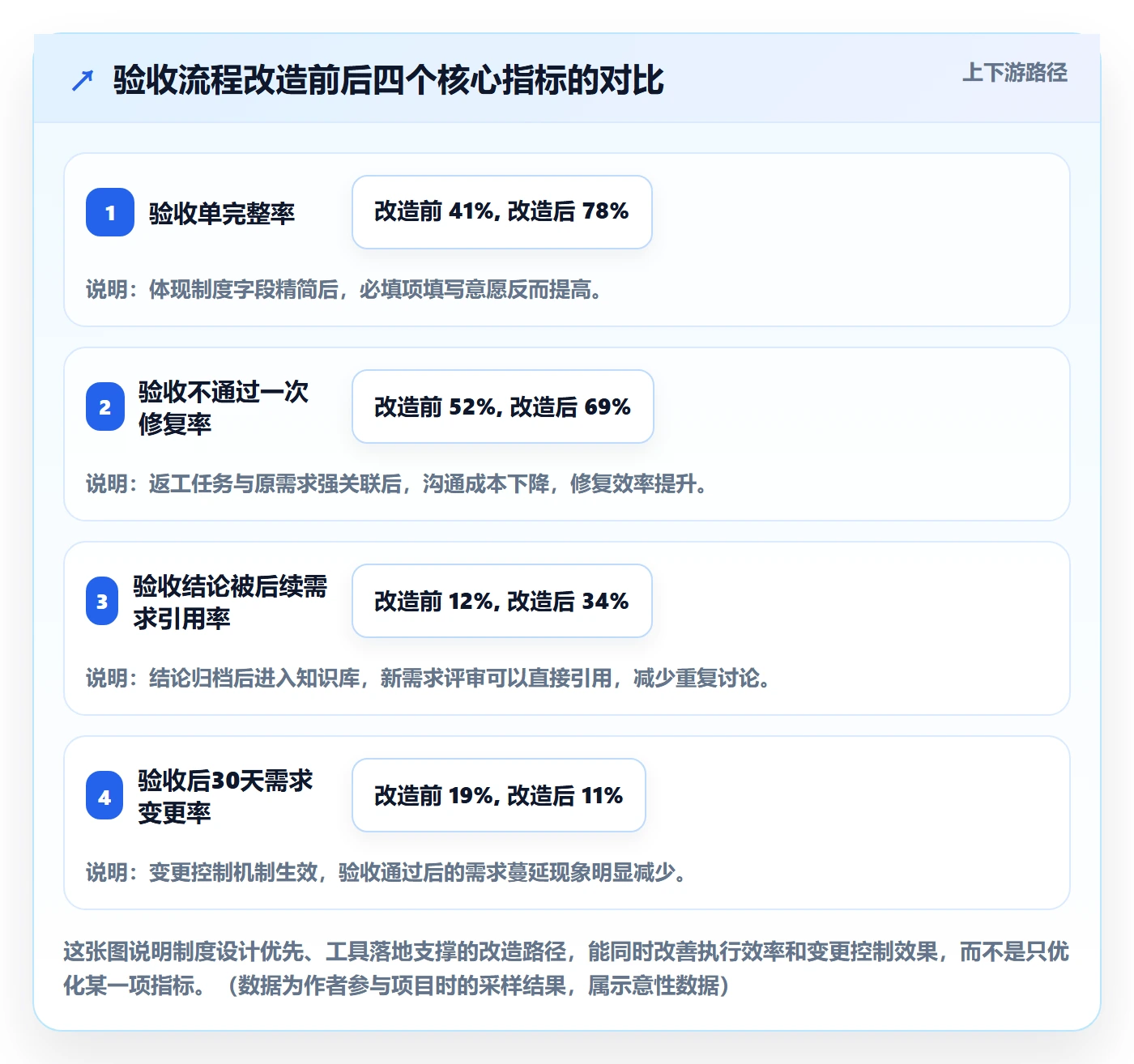This screenshot has width=1134, height=1064.
Task: Click the value box 改造前 19%, 改造后 11%
Action: [499, 795]
